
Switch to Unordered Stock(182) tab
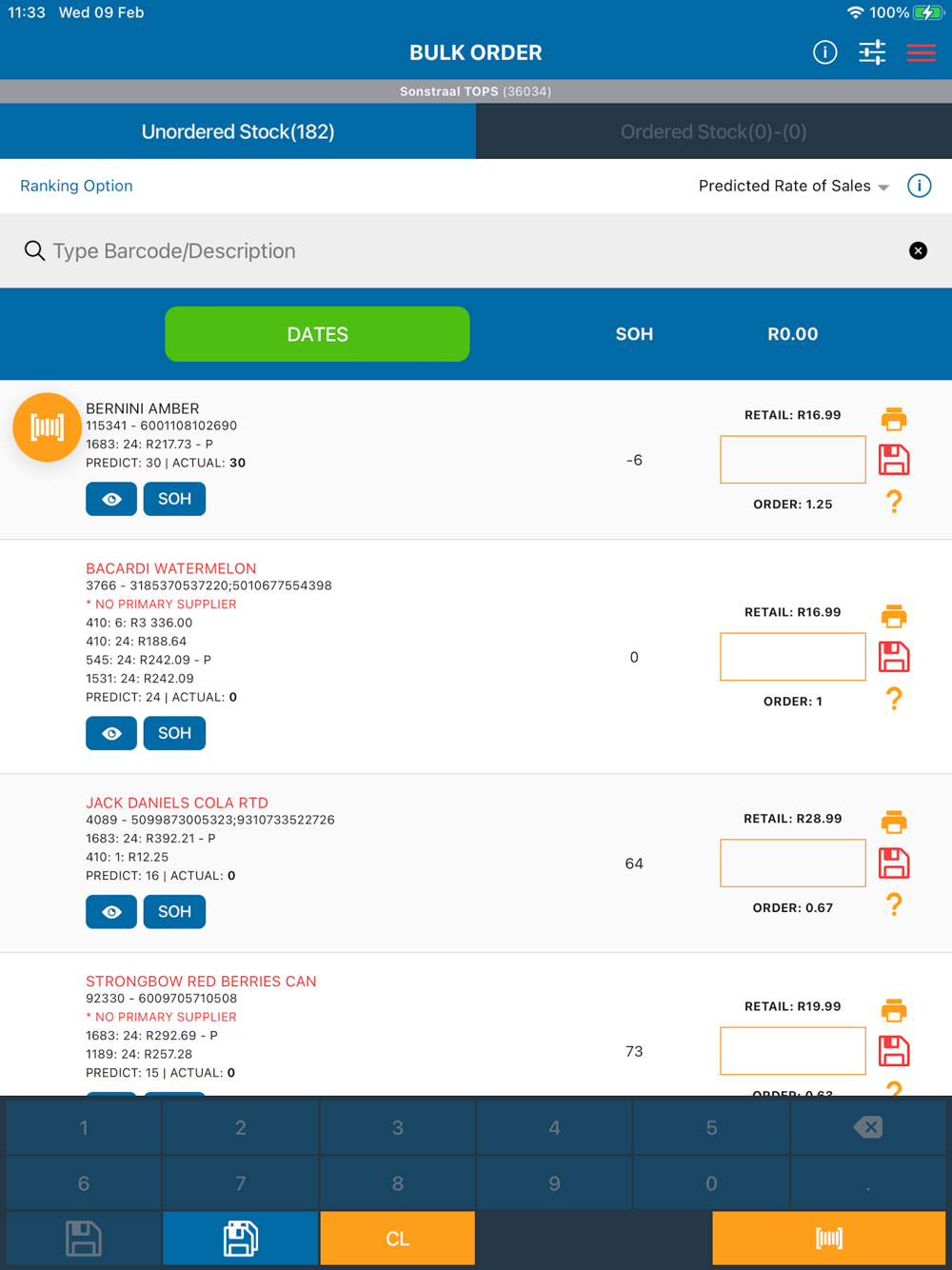click(x=238, y=131)
